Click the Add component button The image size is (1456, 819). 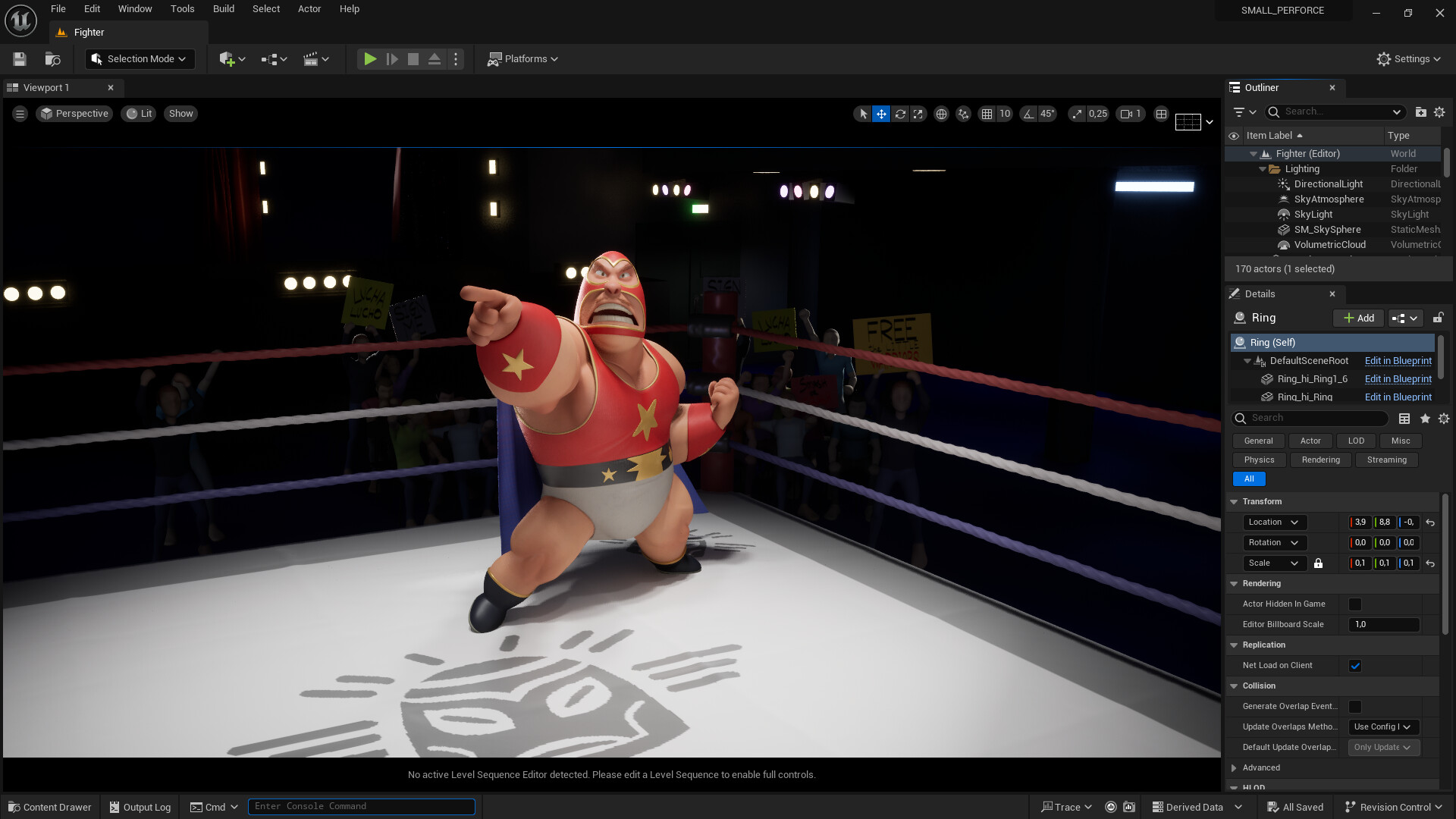[1358, 318]
